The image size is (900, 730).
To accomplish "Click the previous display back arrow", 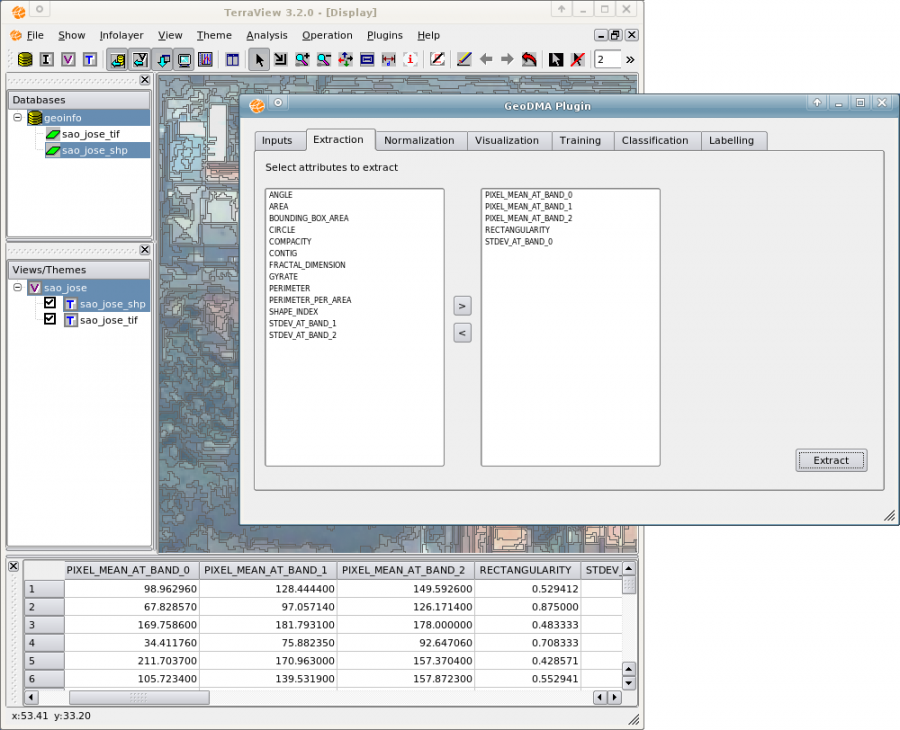I will coord(485,60).
